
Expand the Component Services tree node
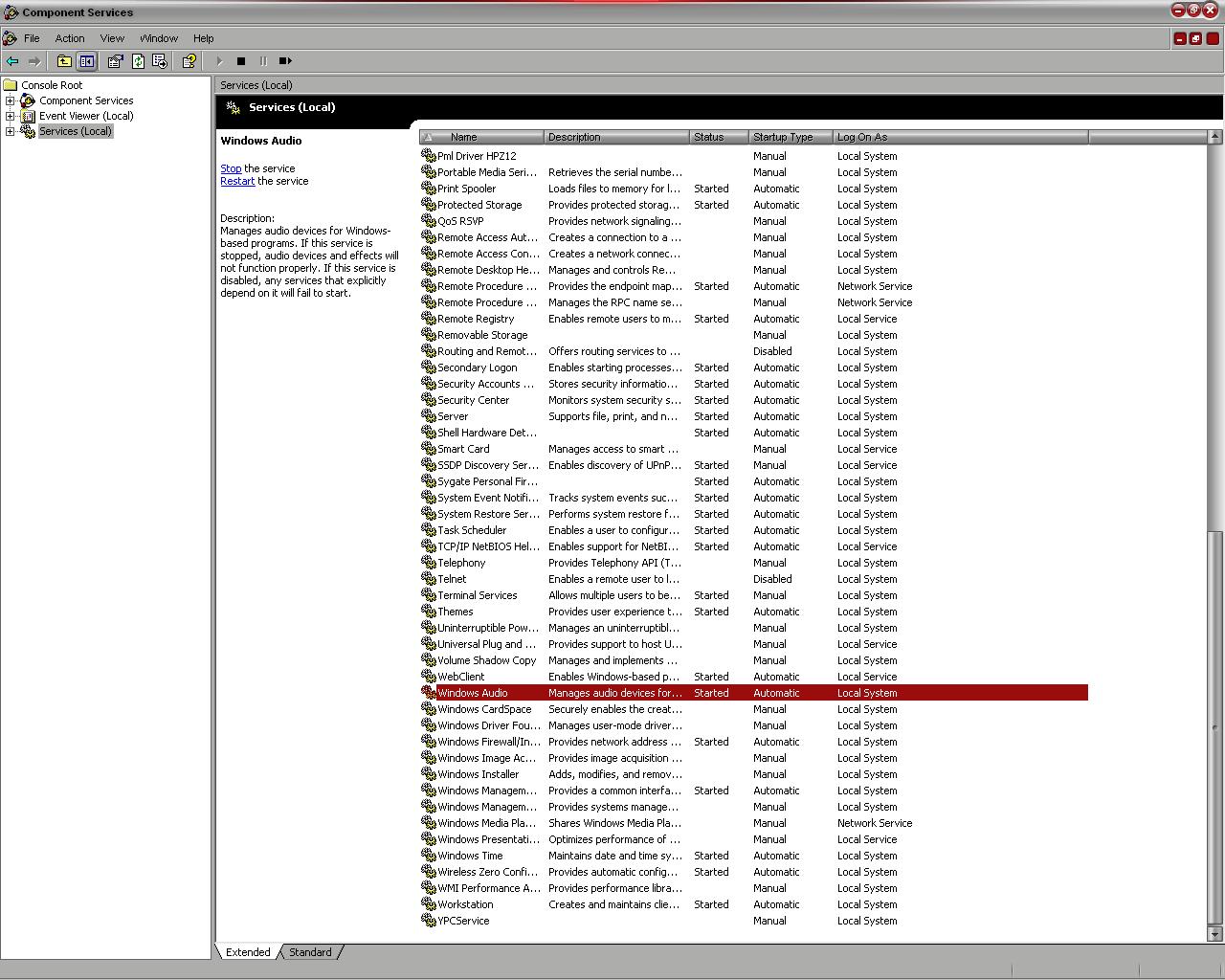(10, 100)
